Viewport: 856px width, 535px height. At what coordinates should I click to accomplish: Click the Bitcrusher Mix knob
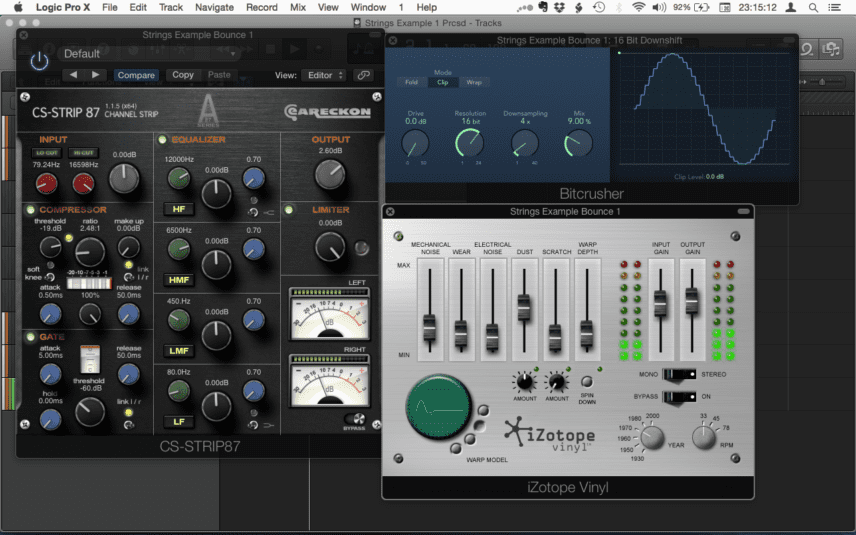578,143
